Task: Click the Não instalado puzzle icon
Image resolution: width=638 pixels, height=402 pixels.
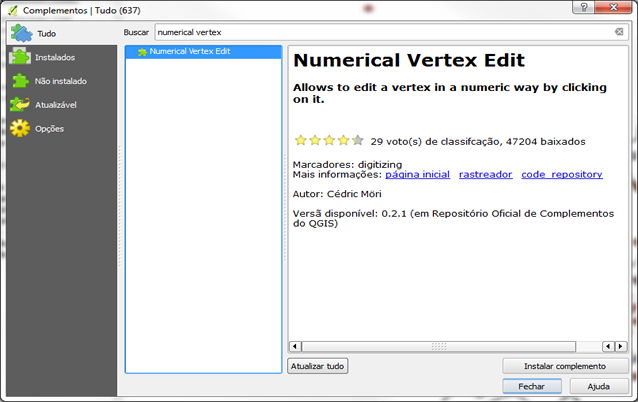Action: [19, 81]
